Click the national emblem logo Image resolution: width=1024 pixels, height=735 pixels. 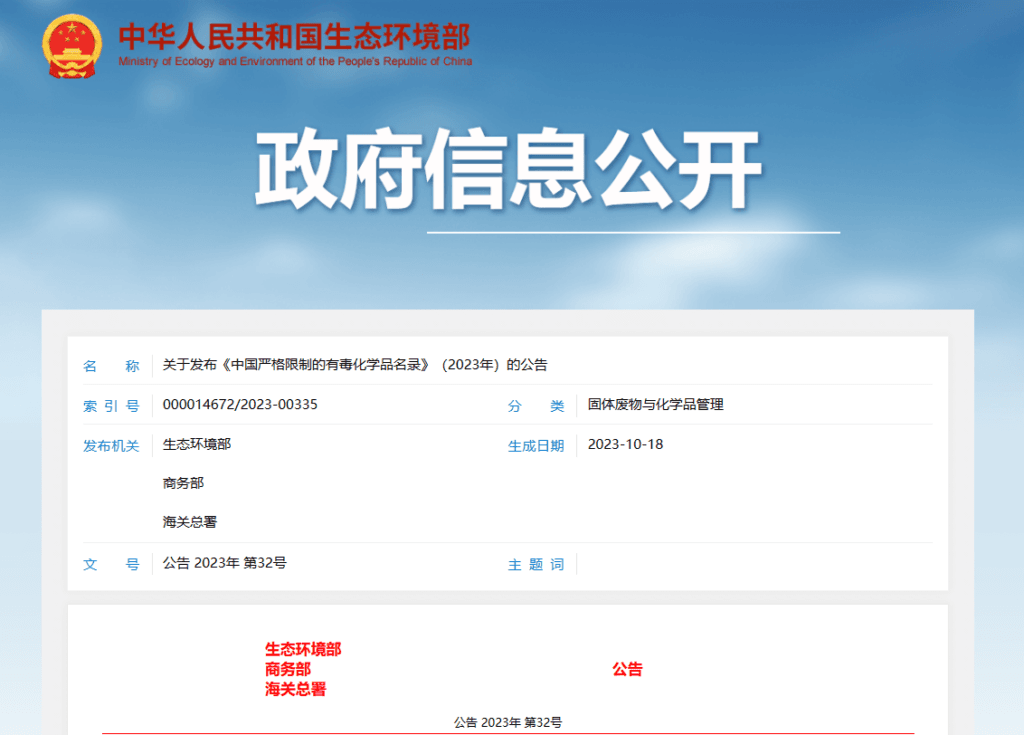72,45
